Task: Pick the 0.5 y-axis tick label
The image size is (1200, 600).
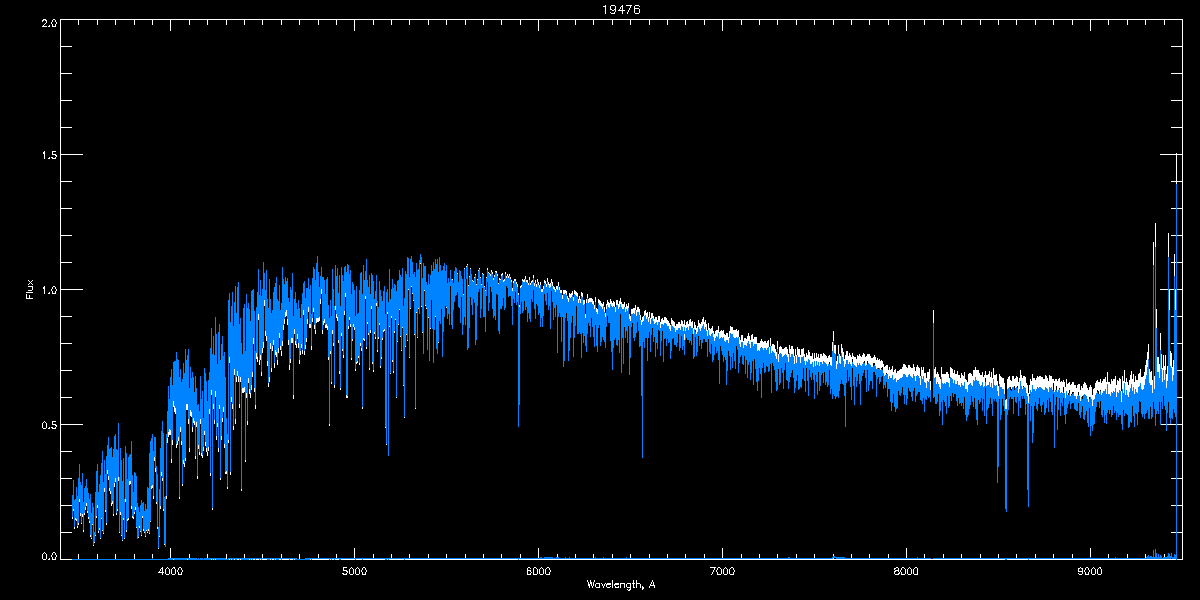Action: pos(47,424)
